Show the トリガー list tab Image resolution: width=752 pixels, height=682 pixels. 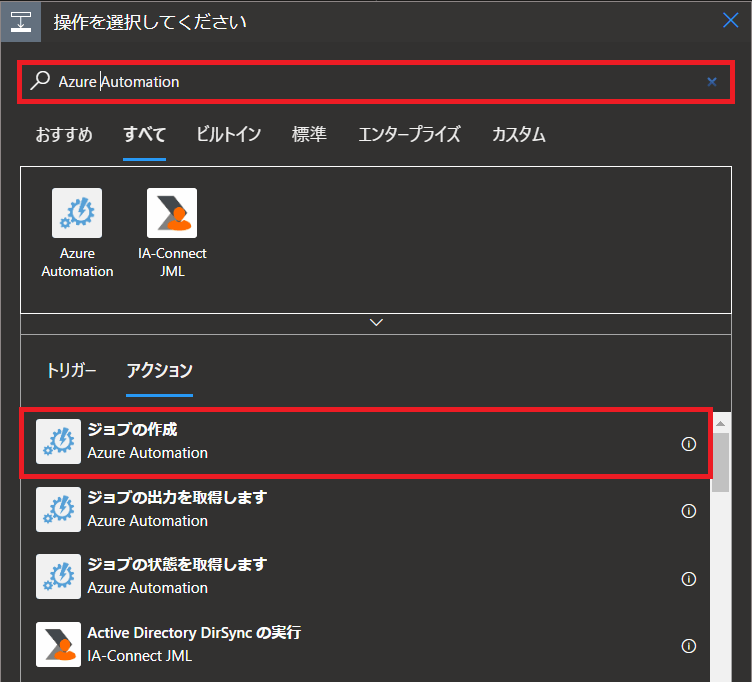(71, 371)
